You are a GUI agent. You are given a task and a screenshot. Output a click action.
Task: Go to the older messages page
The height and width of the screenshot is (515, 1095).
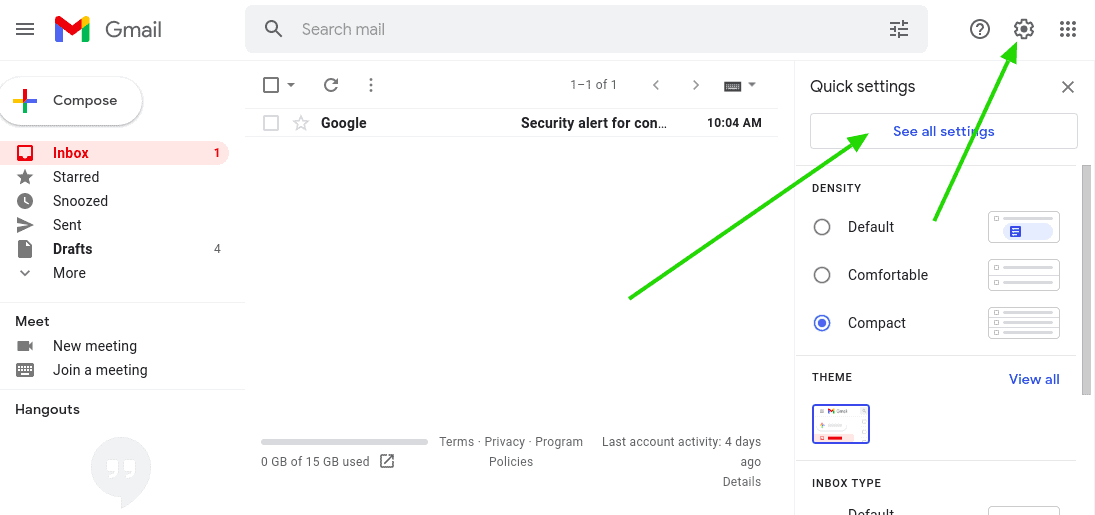696,85
